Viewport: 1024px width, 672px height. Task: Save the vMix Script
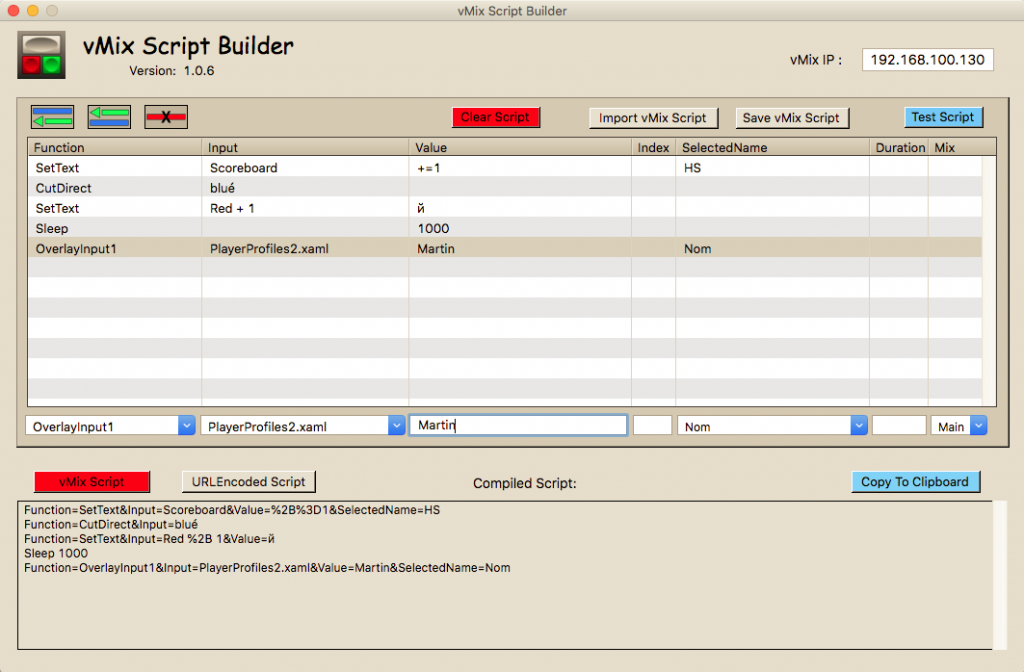[x=792, y=117]
